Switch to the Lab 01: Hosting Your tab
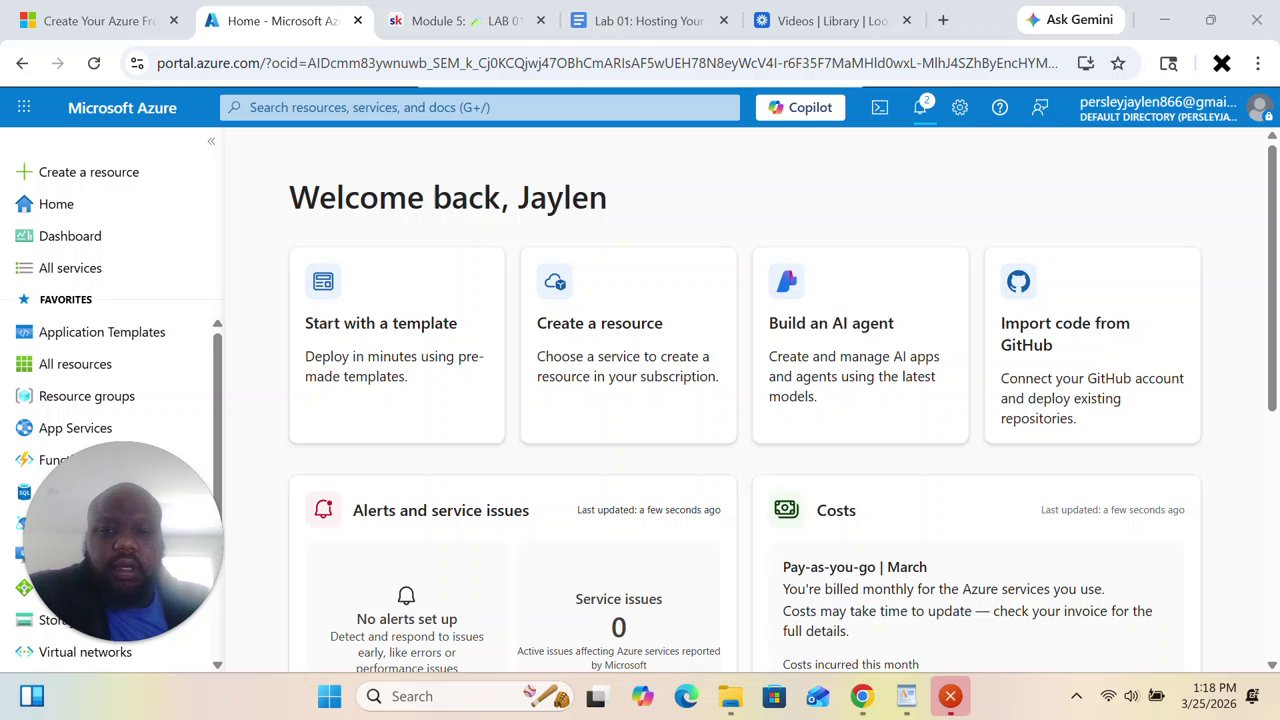Screen dimensions: 1280x720 [650, 20]
